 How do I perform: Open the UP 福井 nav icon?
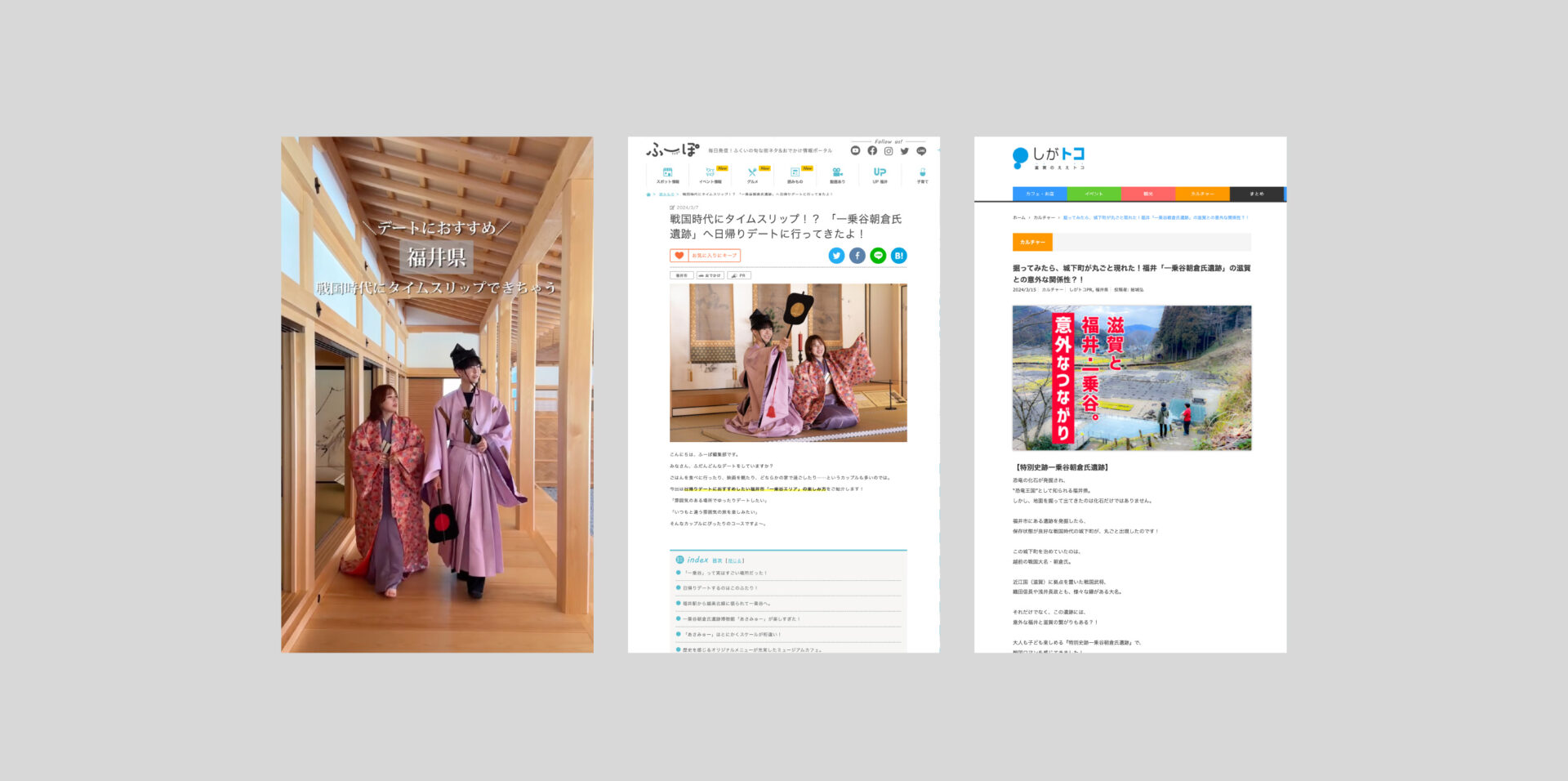pos(880,172)
